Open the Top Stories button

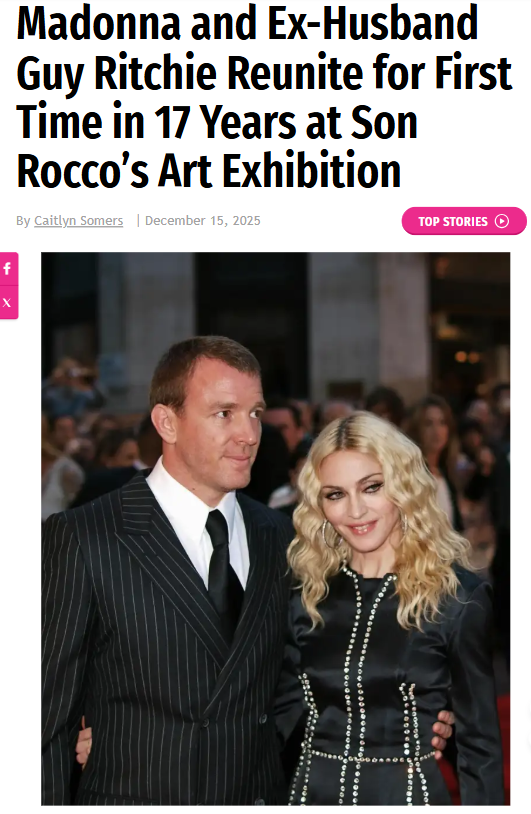click(x=464, y=221)
